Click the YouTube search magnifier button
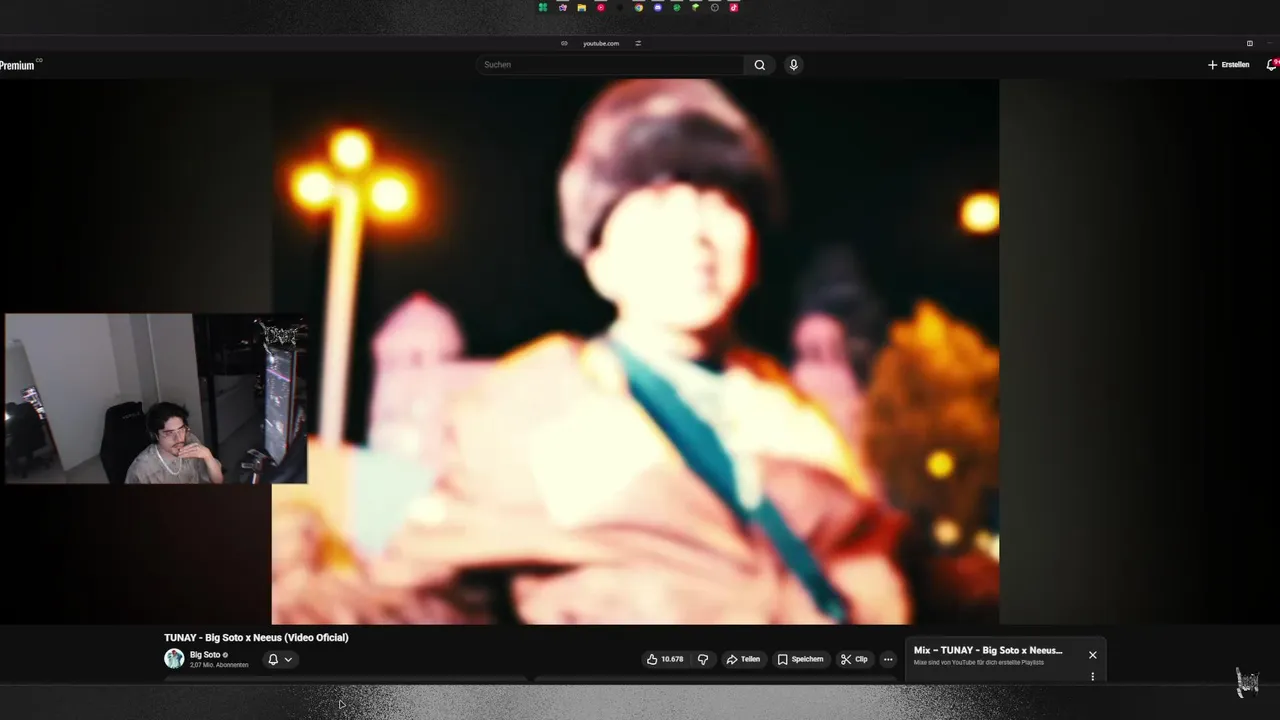The height and width of the screenshot is (720, 1280). (760, 65)
